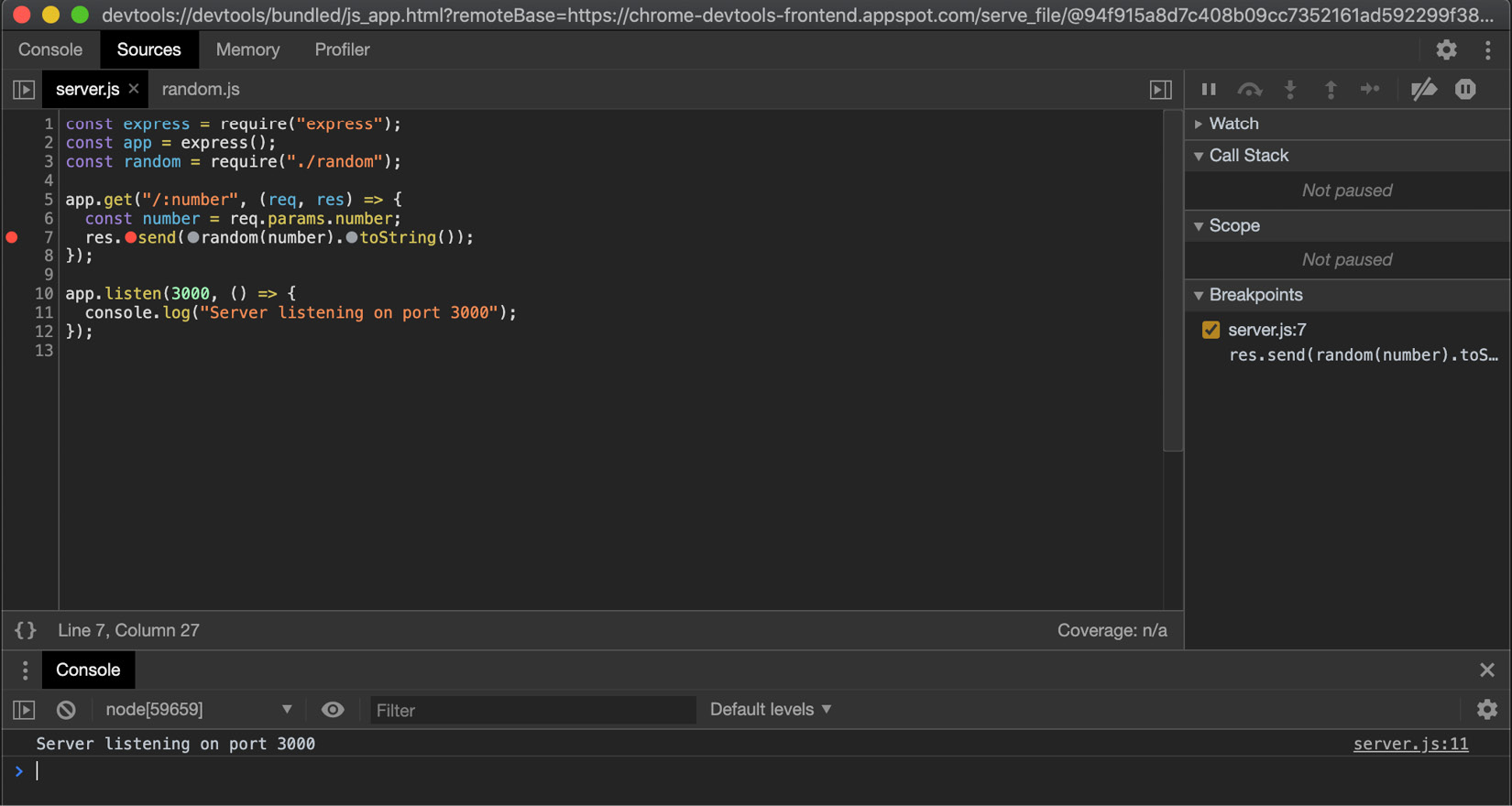1512x806 pixels.
Task: Step over next function call
Action: coord(1249,89)
